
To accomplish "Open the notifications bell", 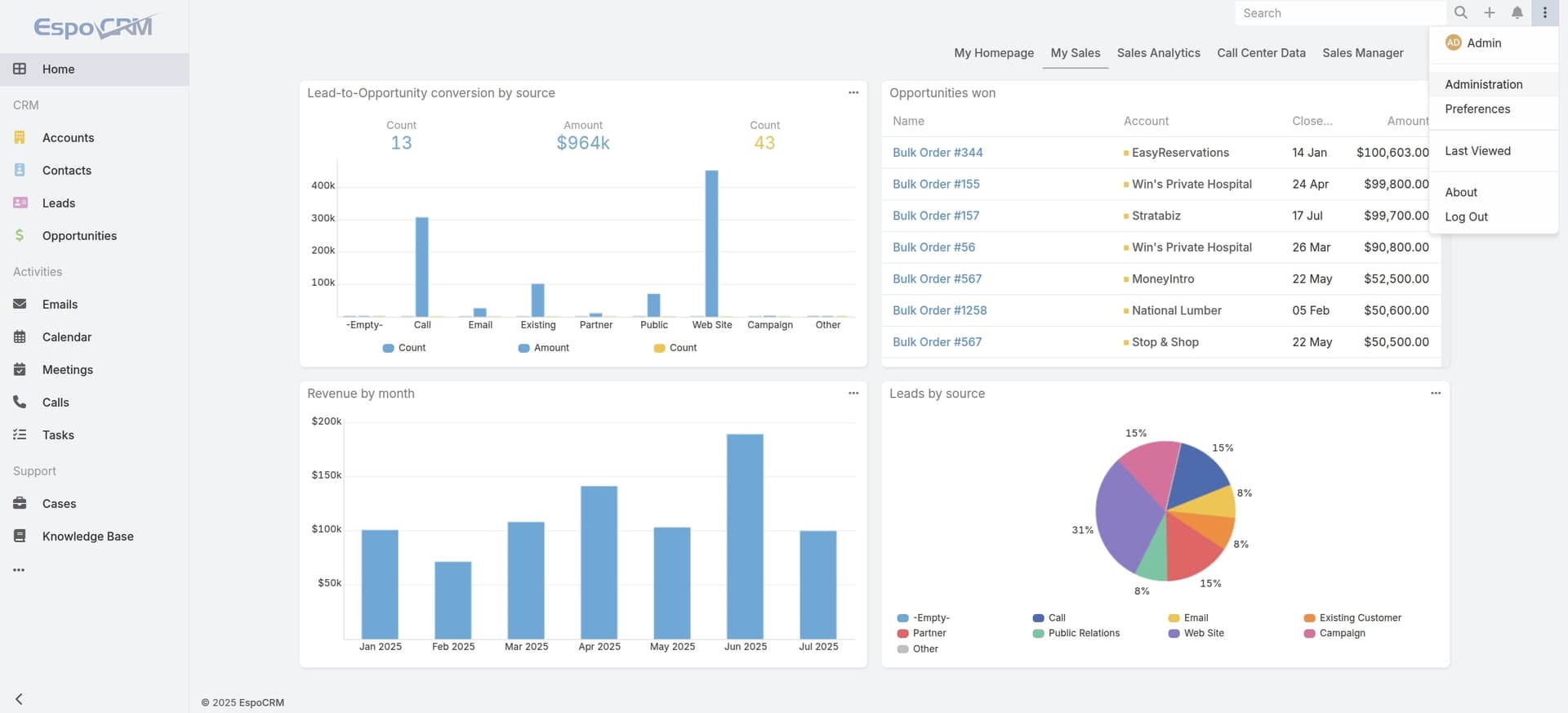I will 1517,13.
